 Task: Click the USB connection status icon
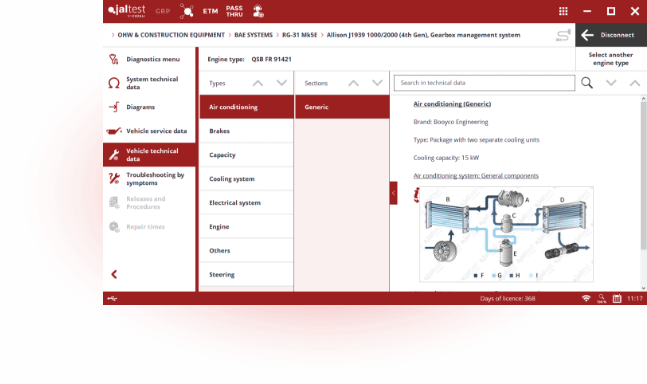click(x=112, y=298)
